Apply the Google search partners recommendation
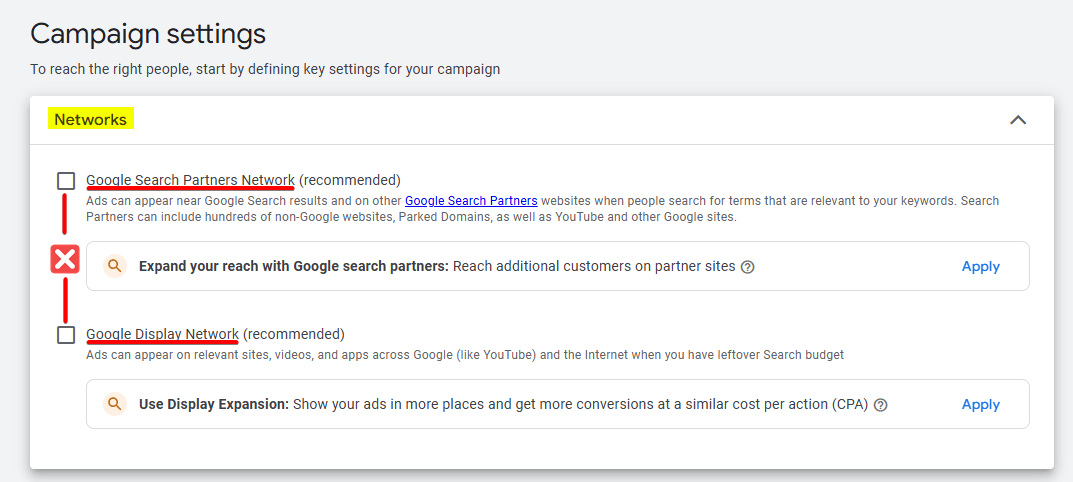 [980, 266]
